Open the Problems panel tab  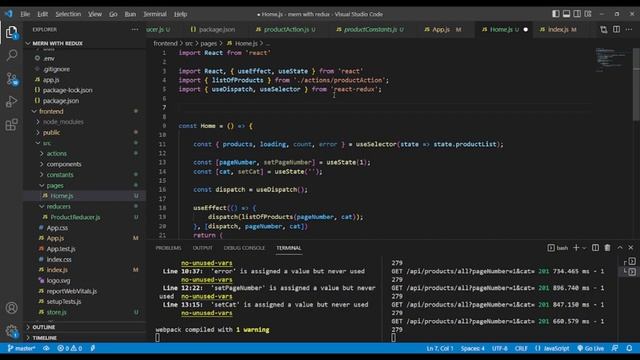point(168,248)
